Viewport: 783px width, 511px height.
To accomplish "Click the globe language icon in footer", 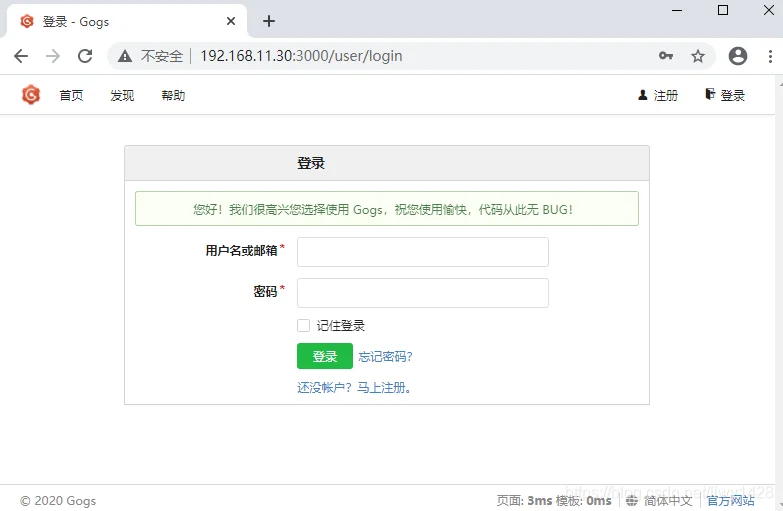I will (632, 500).
